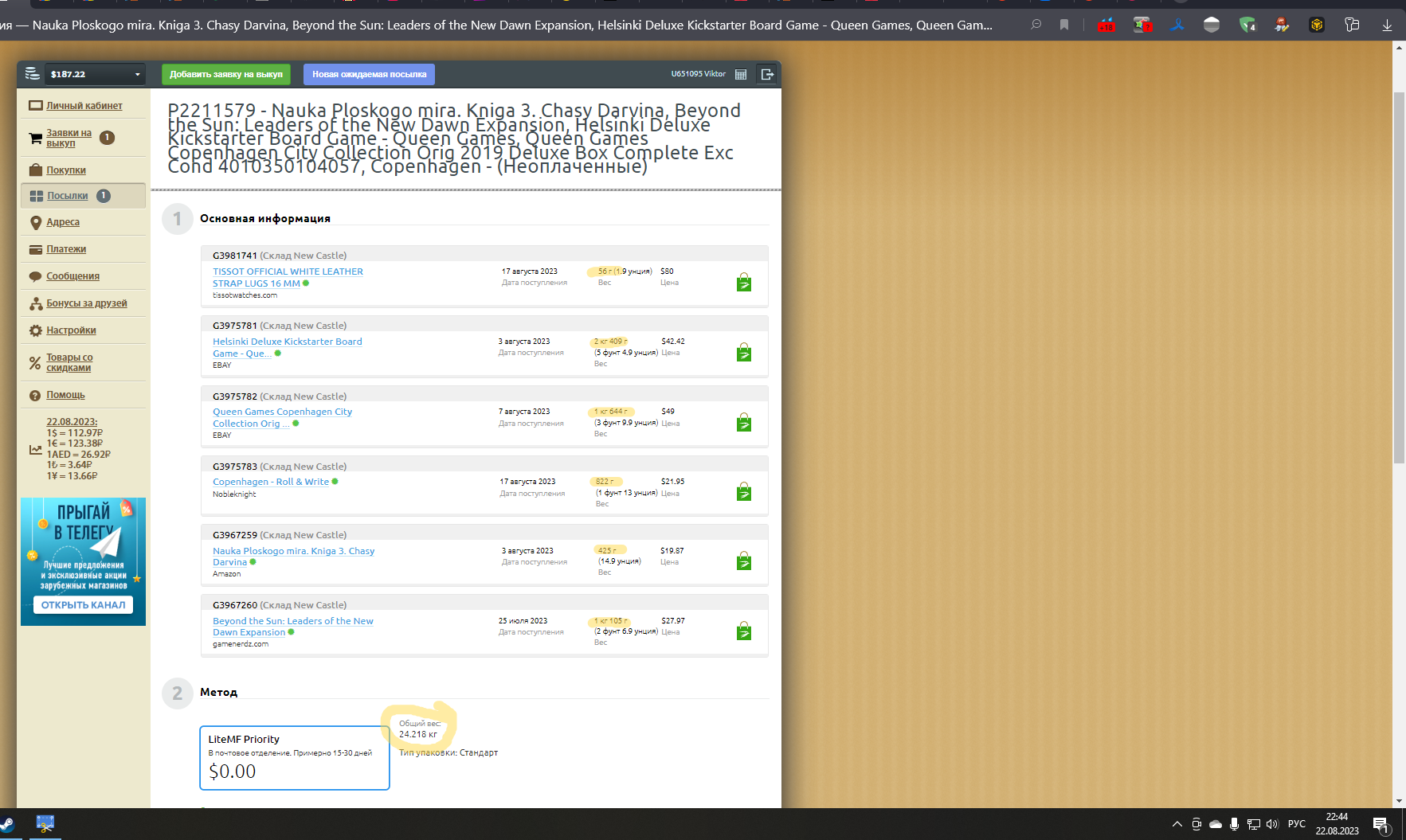1406x840 pixels.
Task: Open the volume icon in system tray
Action: (x=1272, y=824)
